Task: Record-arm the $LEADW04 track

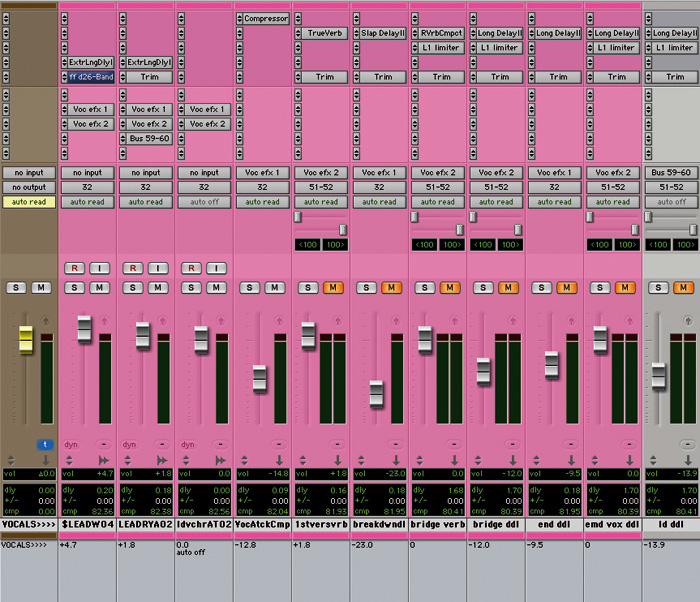Action: (73, 268)
